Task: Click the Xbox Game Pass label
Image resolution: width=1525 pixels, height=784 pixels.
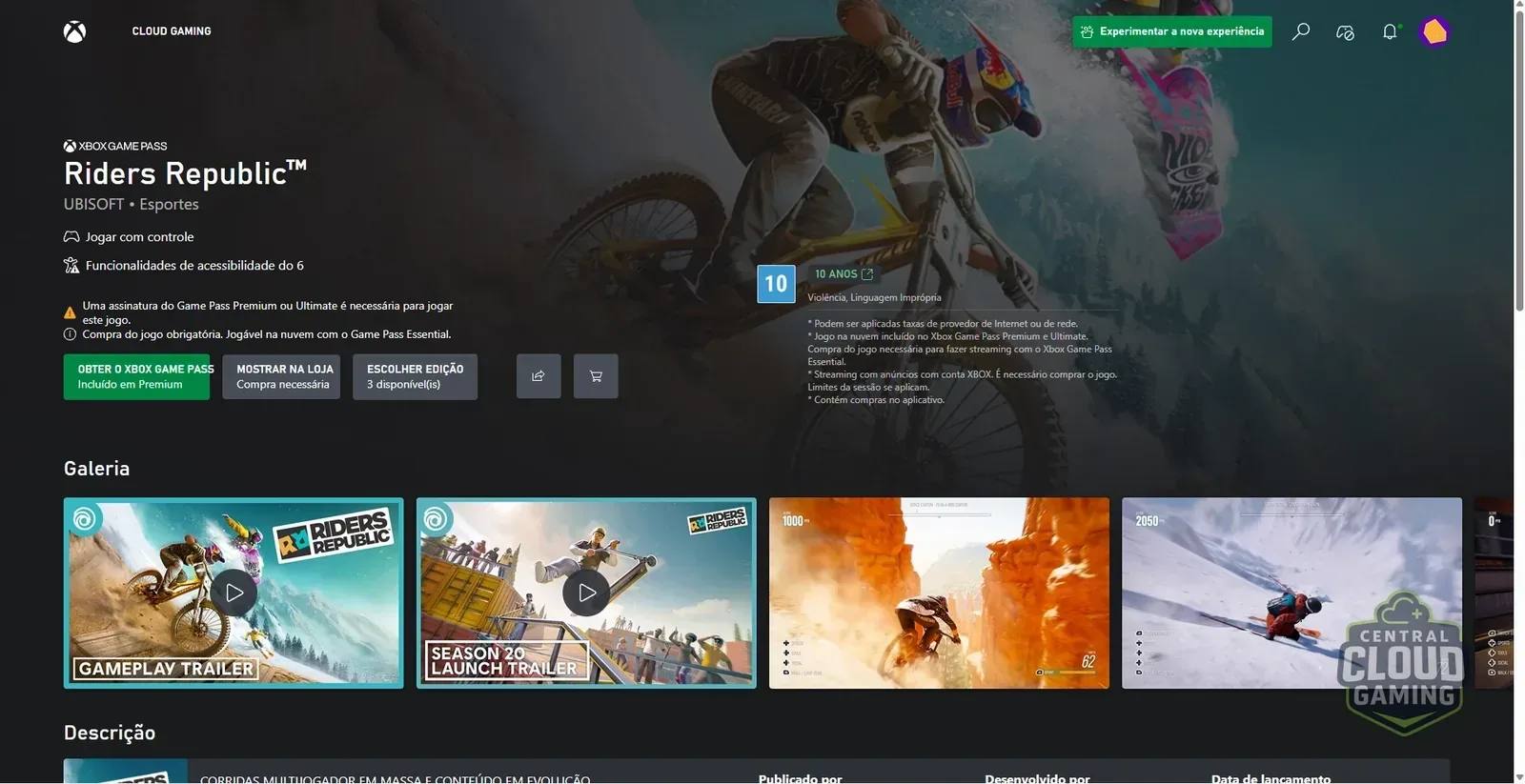Action: point(115,146)
